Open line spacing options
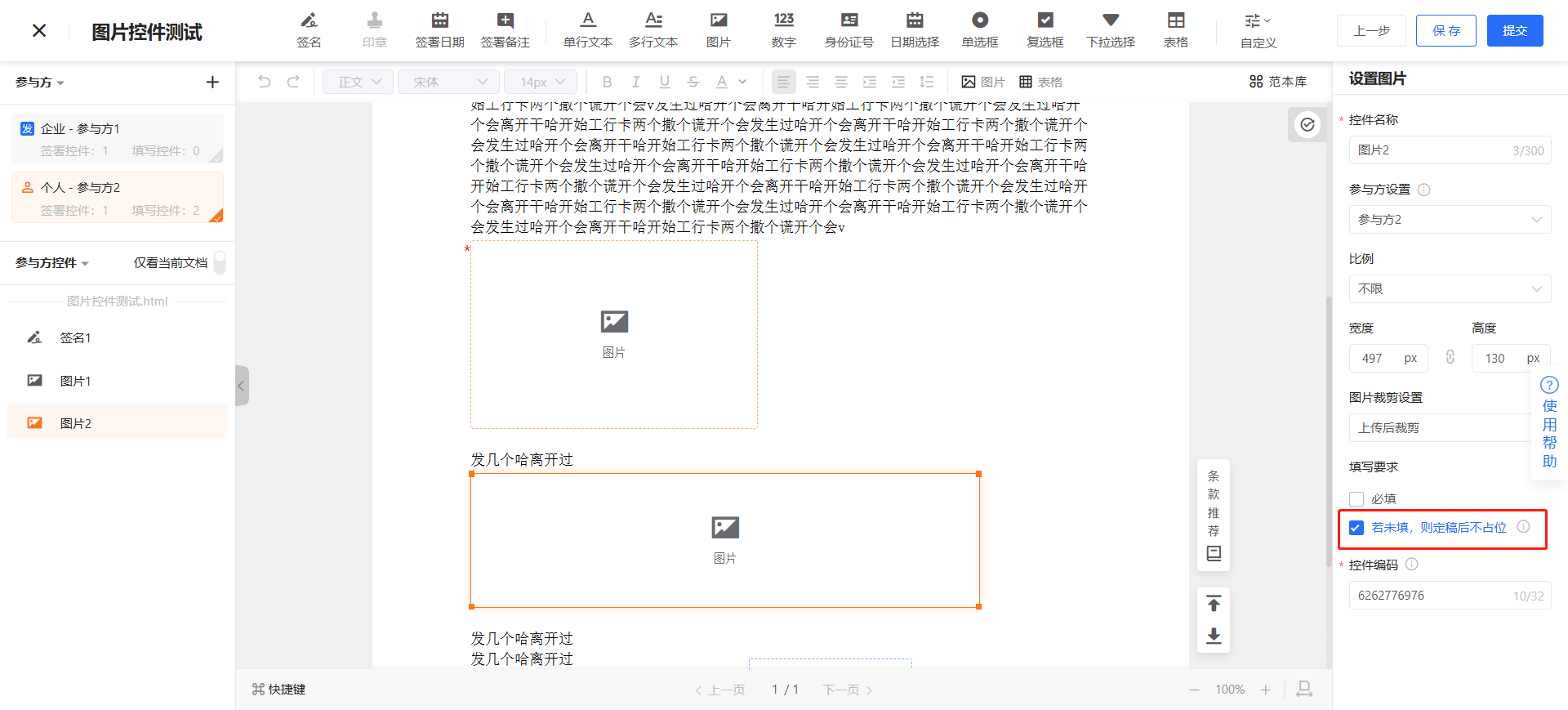The width and height of the screenshot is (1568, 710). click(x=927, y=82)
